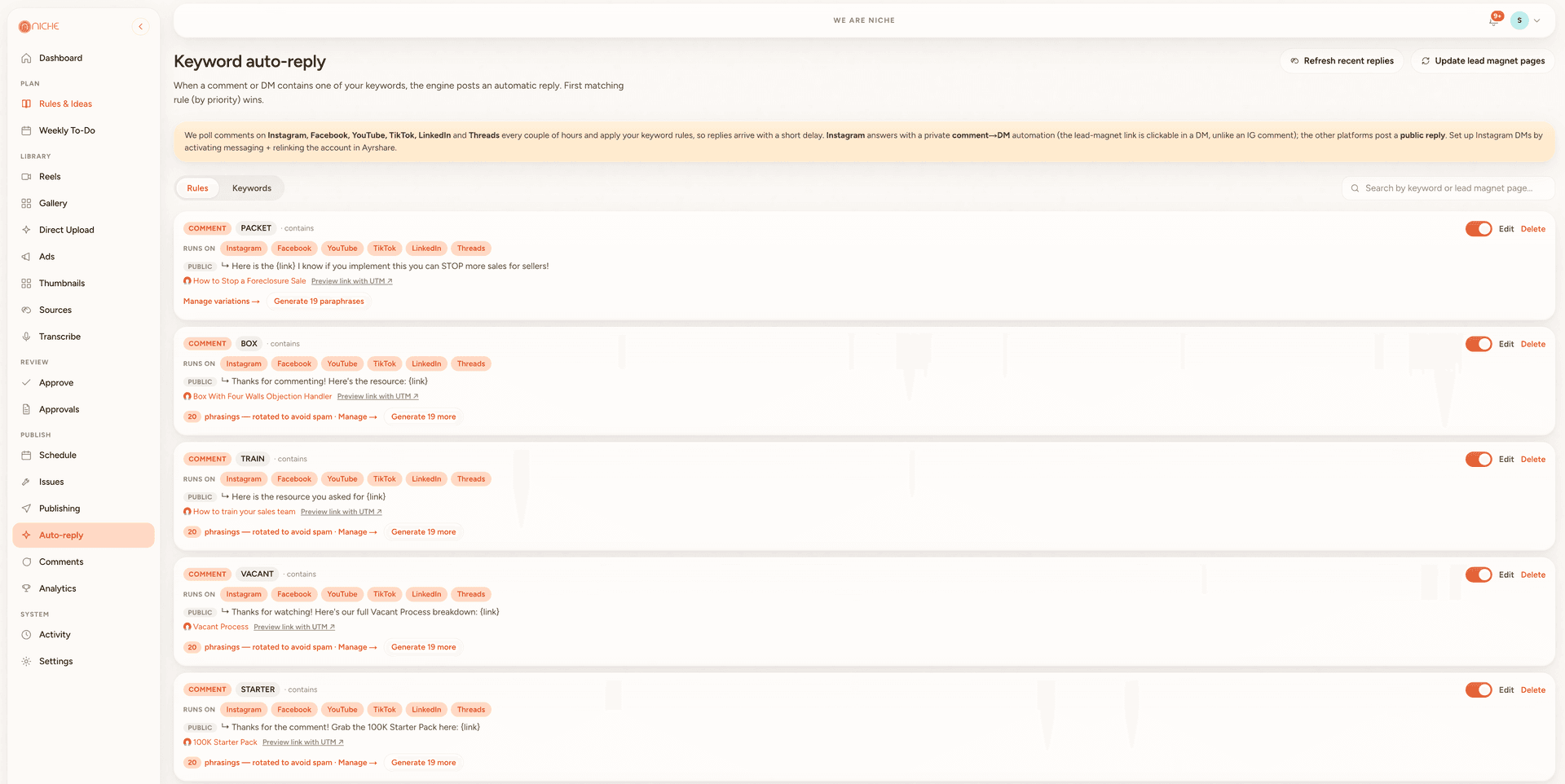Collapse the sidebar with the chevron button
Image resolution: width=1565 pixels, height=784 pixels.
coord(141,27)
